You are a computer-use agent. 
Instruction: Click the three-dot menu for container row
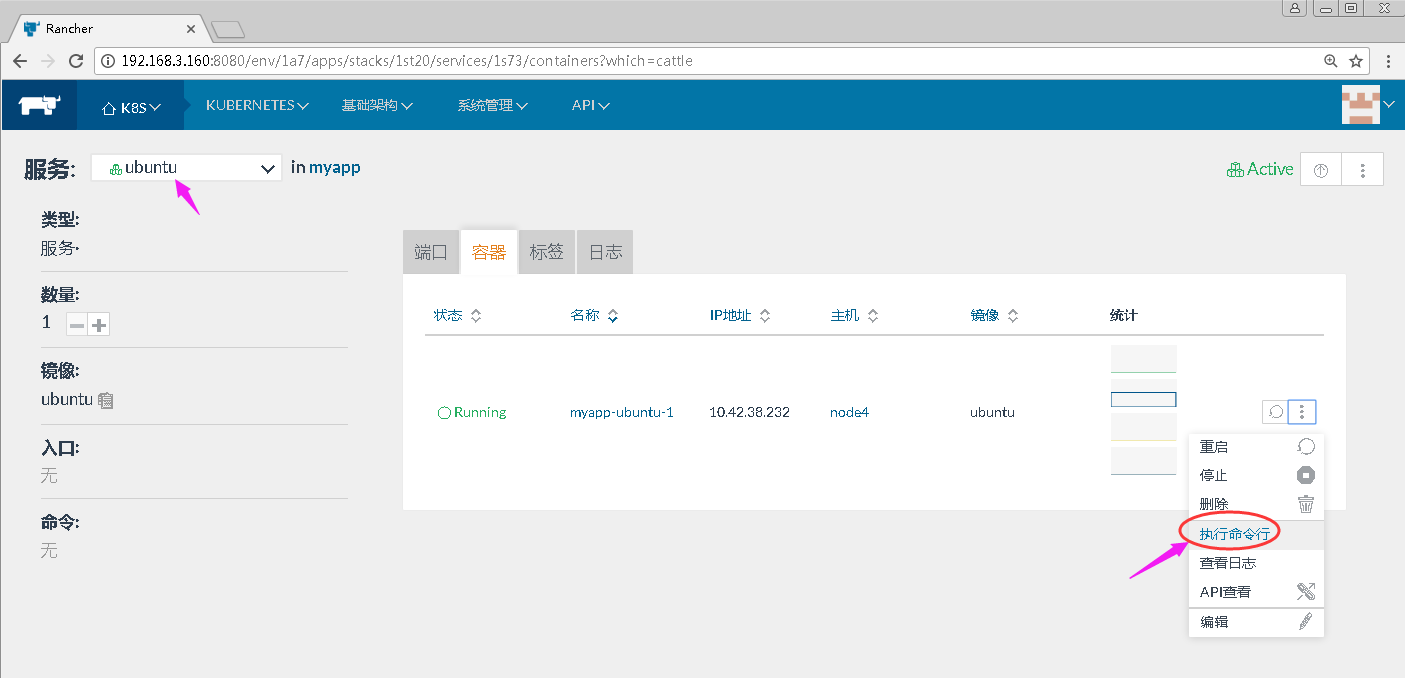coord(1302,411)
